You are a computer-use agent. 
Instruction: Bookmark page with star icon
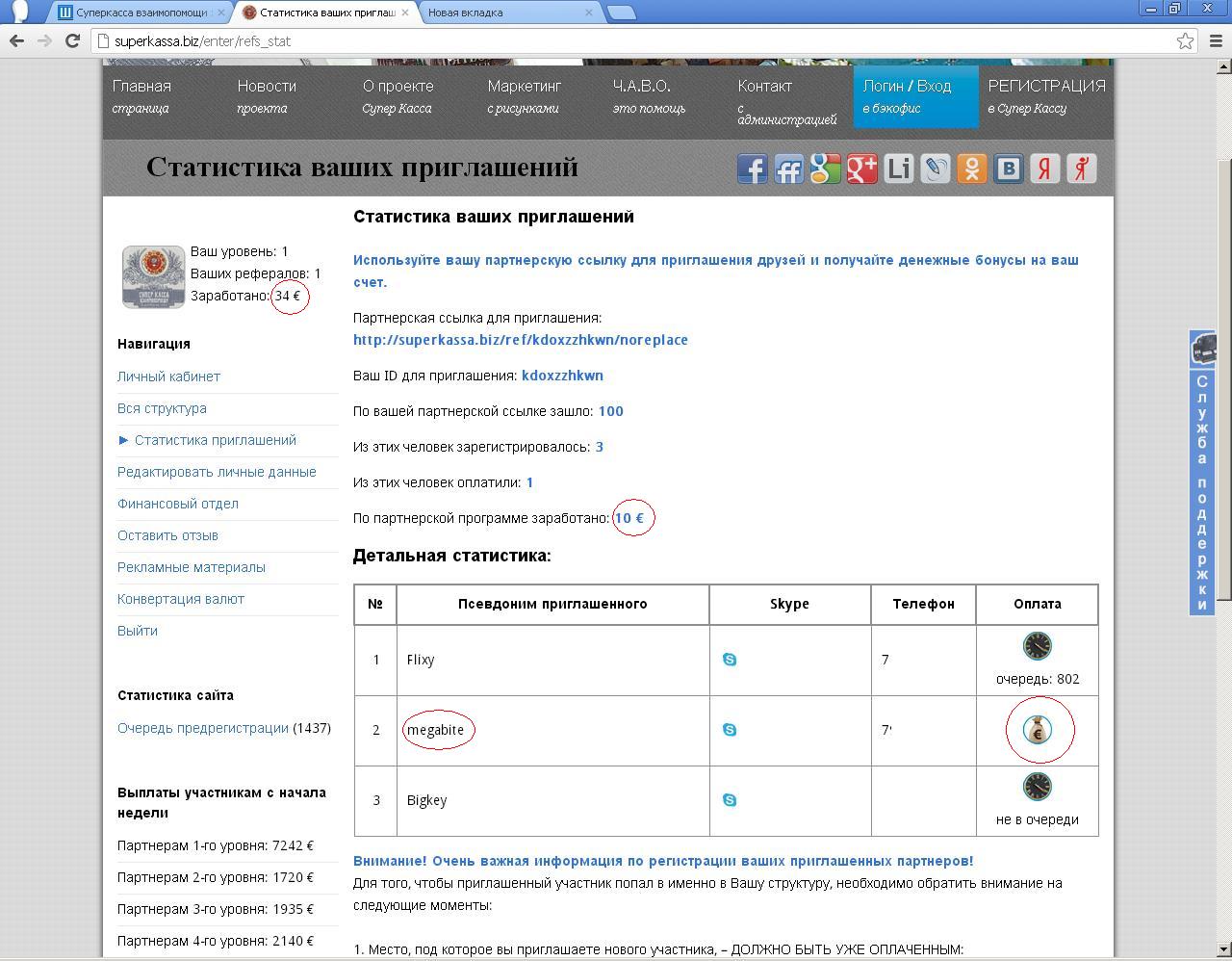[1186, 40]
